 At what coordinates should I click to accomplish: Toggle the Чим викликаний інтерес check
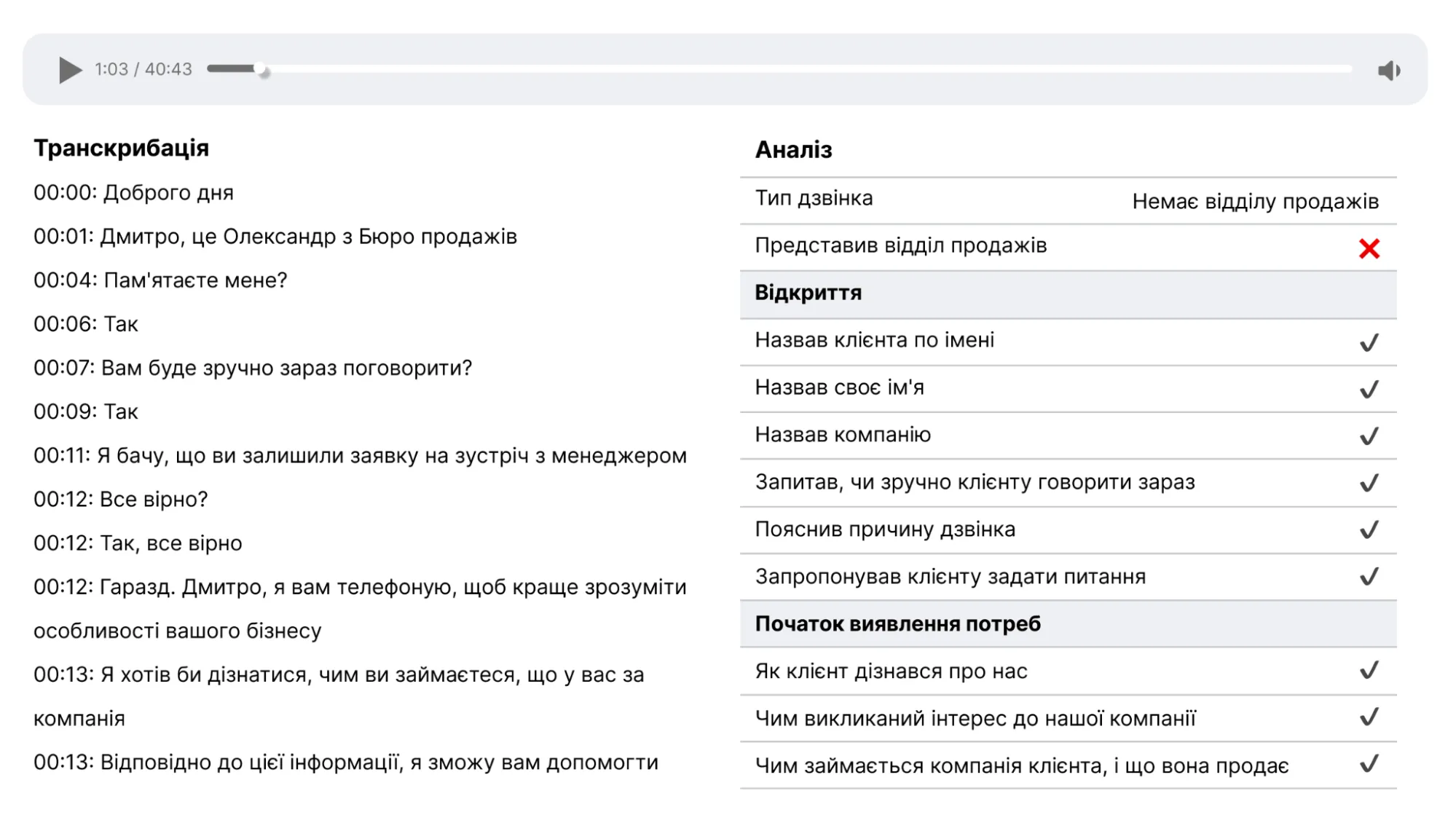pyautogui.click(x=1369, y=717)
